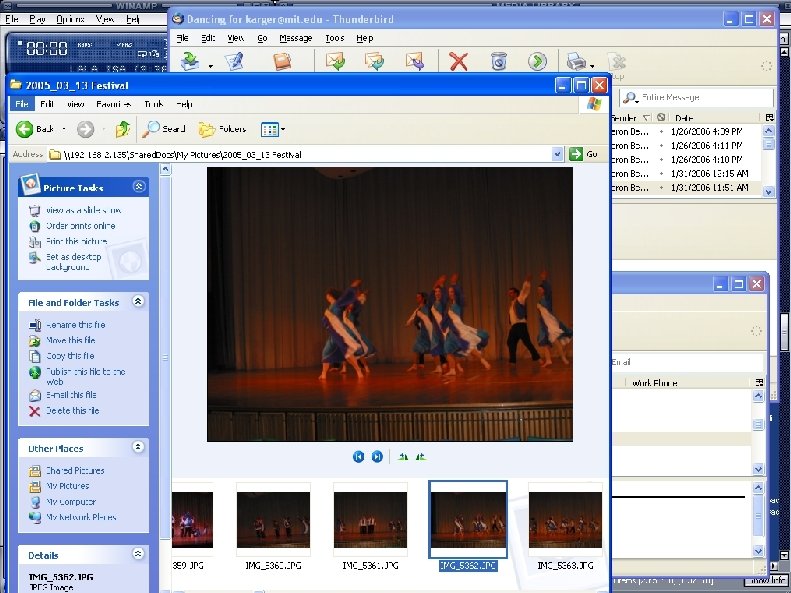
Task: Click 'Delete this file' link
Action: [71, 411]
